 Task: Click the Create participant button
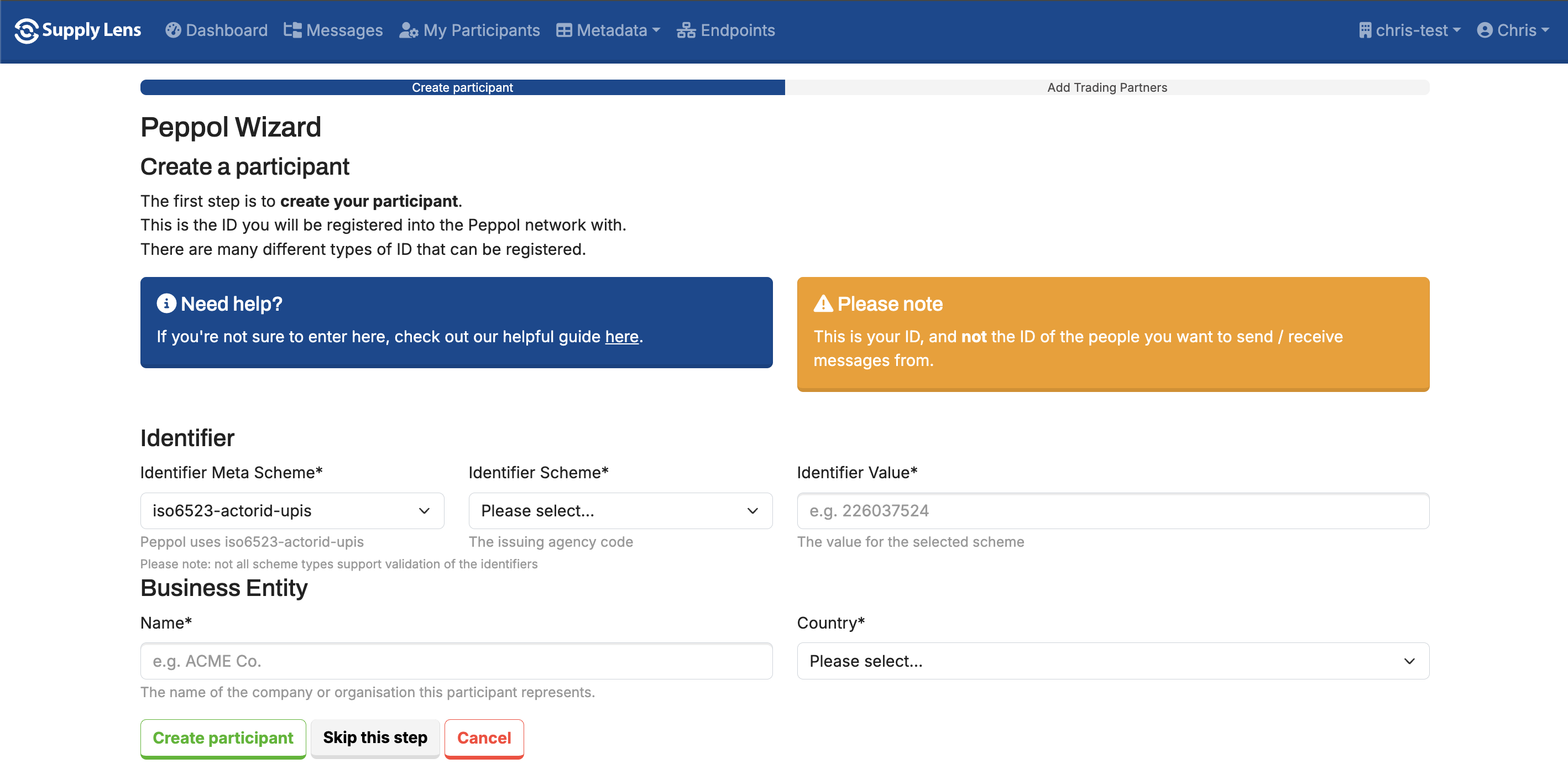pyautogui.click(x=223, y=738)
